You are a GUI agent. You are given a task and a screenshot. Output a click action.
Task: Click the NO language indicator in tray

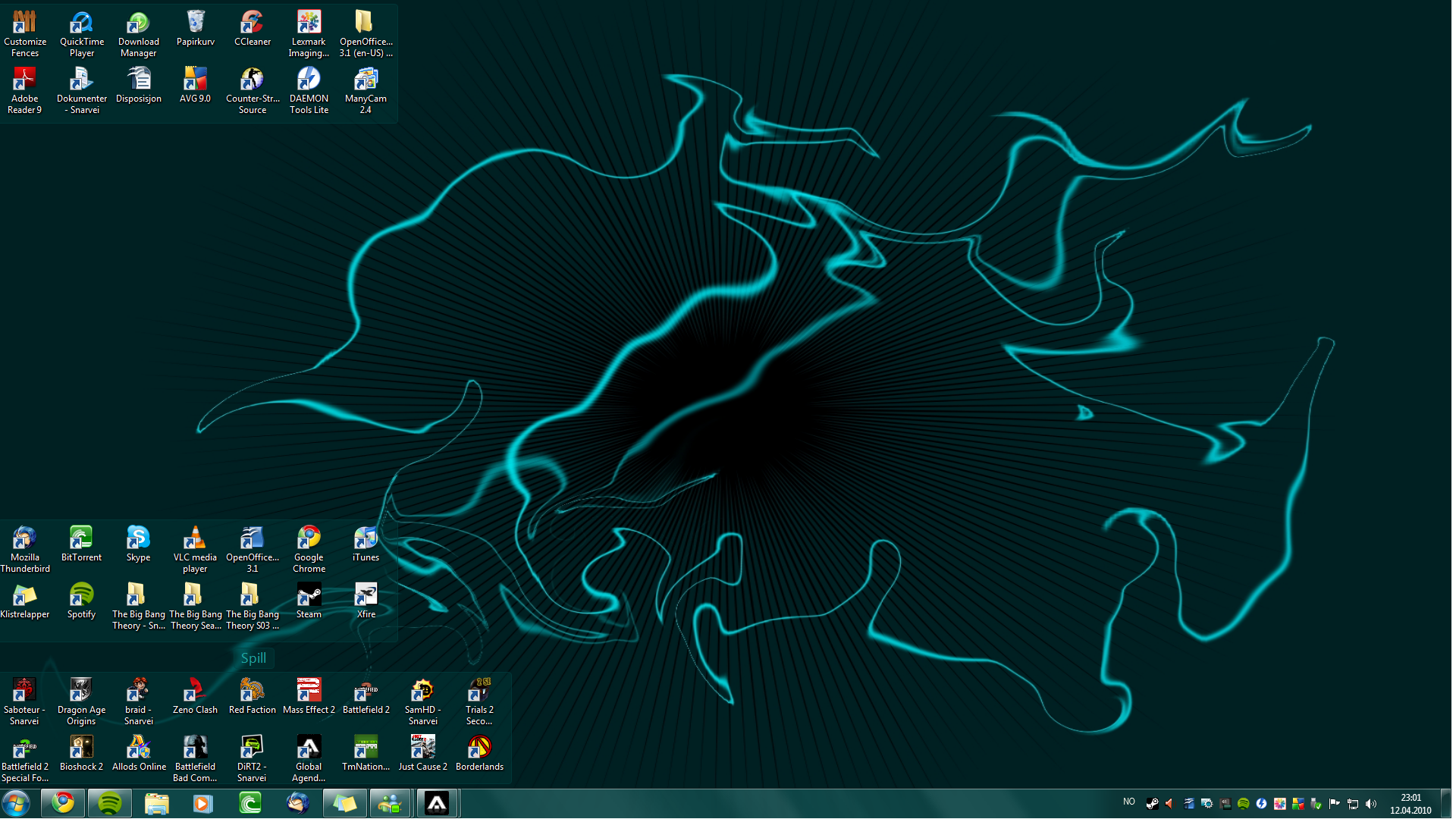pos(1128,802)
